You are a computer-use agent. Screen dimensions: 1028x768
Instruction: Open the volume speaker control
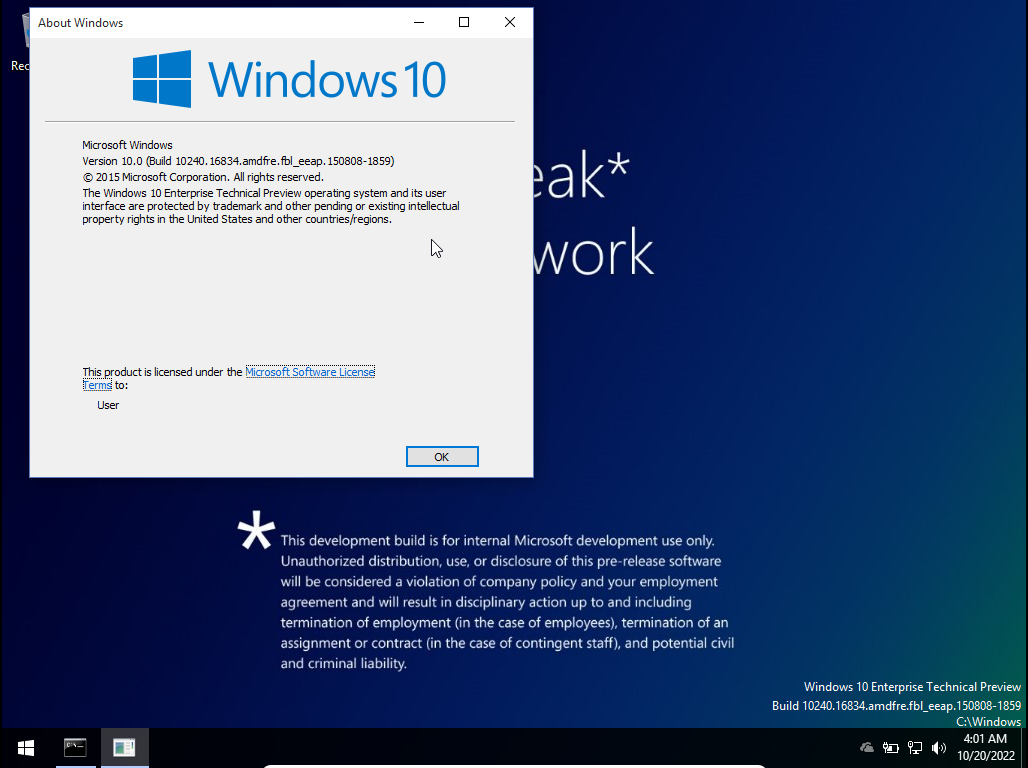pyautogui.click(x=938, y=747)
